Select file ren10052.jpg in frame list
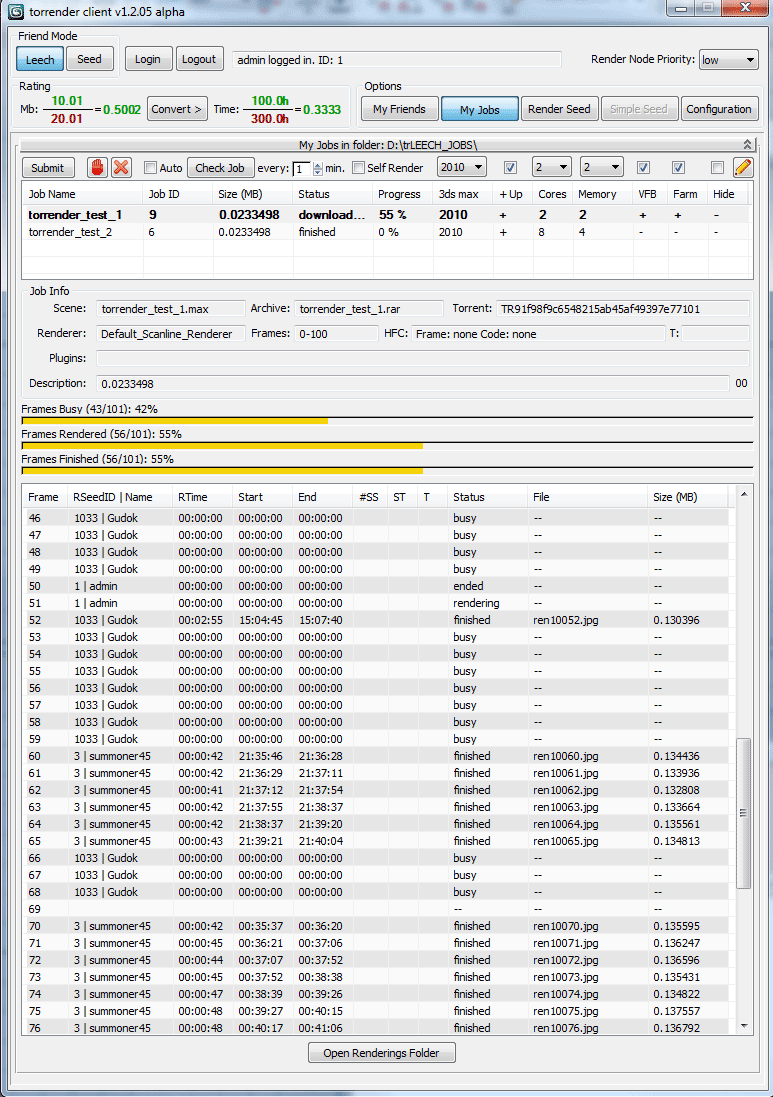 (x=565, y=620)
